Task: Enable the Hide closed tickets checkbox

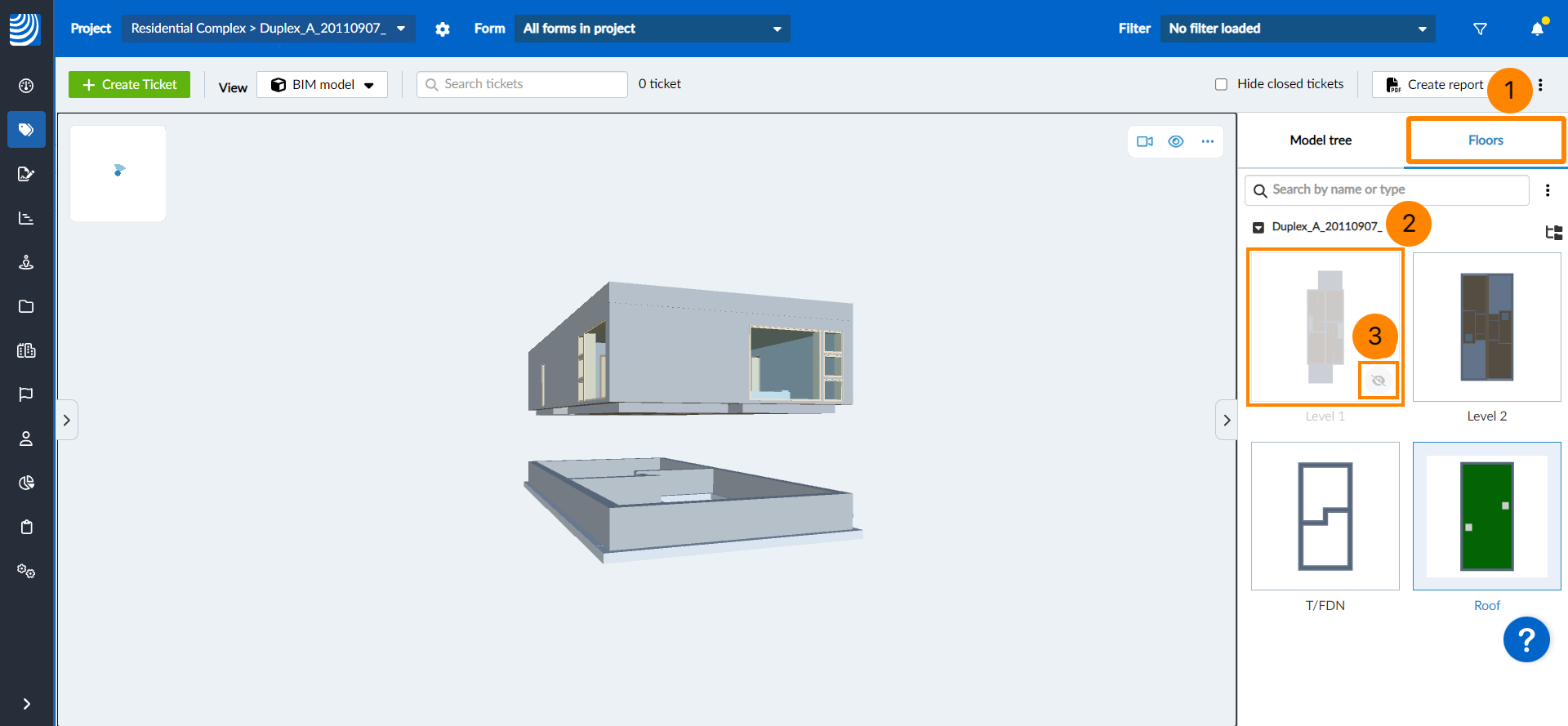Action: 1221,84
